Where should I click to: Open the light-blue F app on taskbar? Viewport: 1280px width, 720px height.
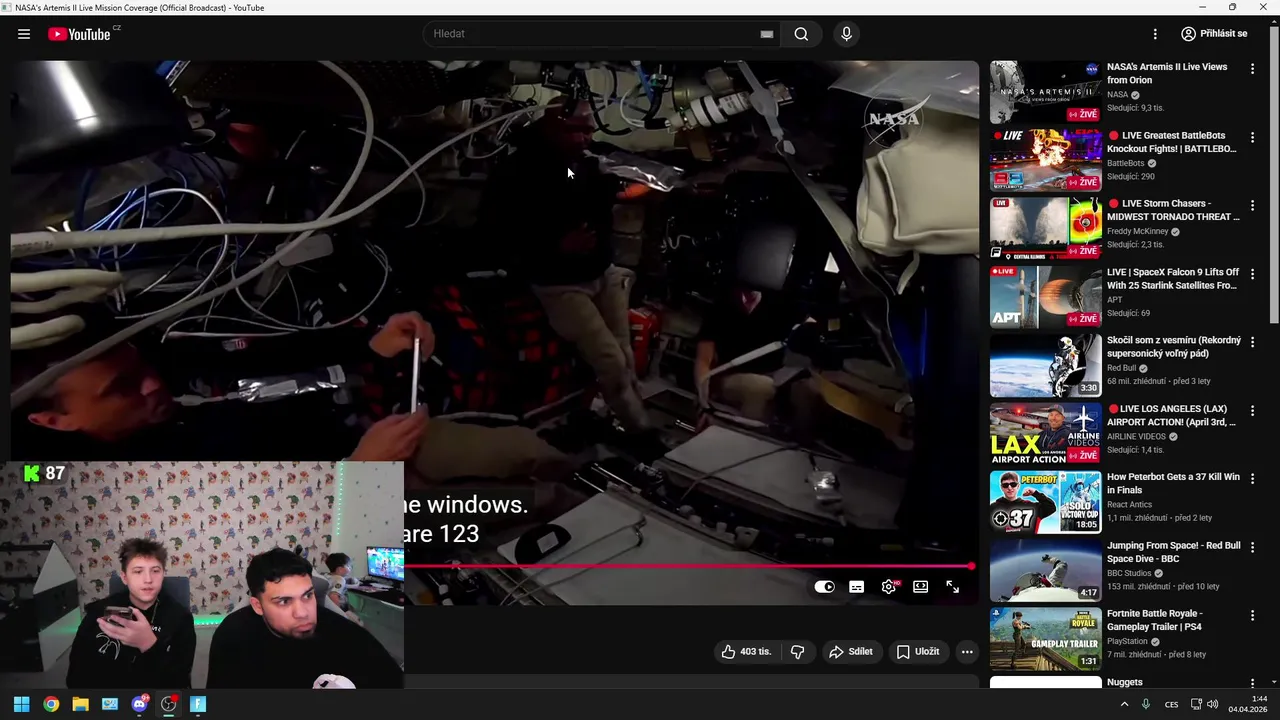pos(198,704)
